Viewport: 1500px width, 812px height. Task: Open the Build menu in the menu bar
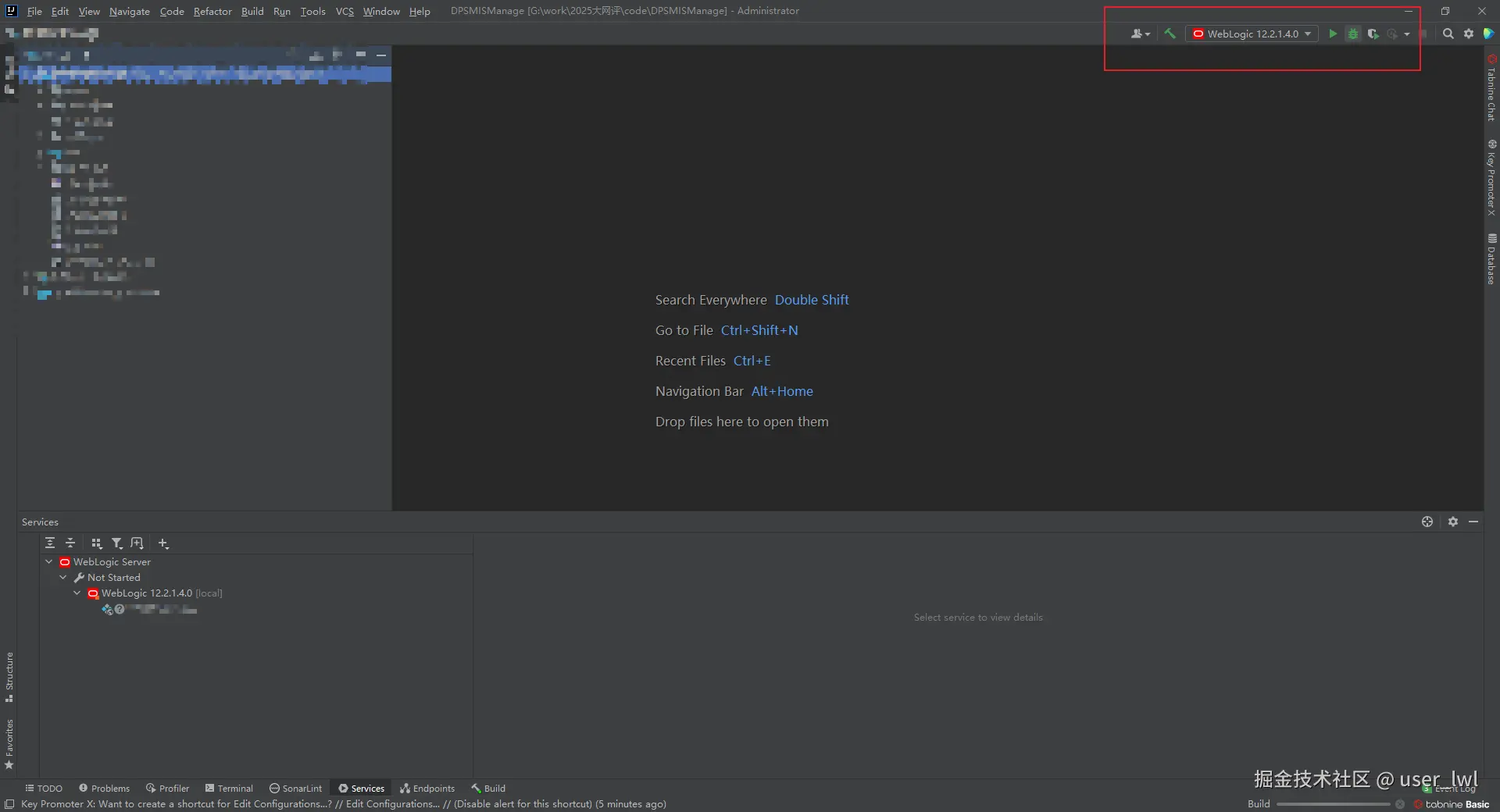[x=252, y=11]
